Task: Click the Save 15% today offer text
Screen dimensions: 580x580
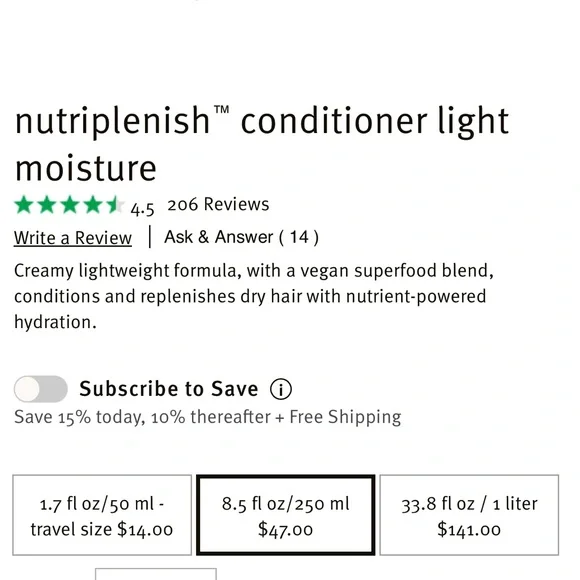Action: pos(208,417)
